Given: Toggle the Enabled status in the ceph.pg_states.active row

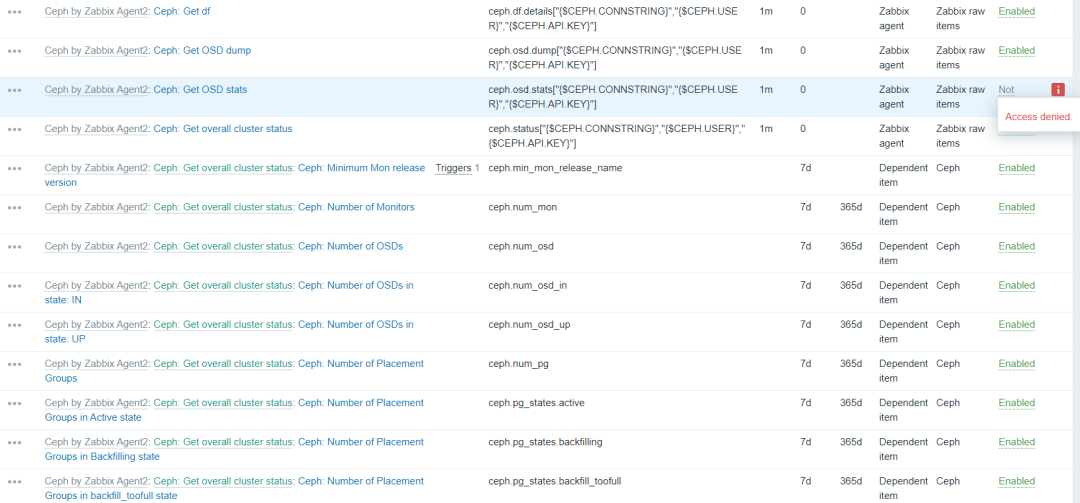Looking at the screenshot, I should pyautogui.click(x=1017, y=402).
